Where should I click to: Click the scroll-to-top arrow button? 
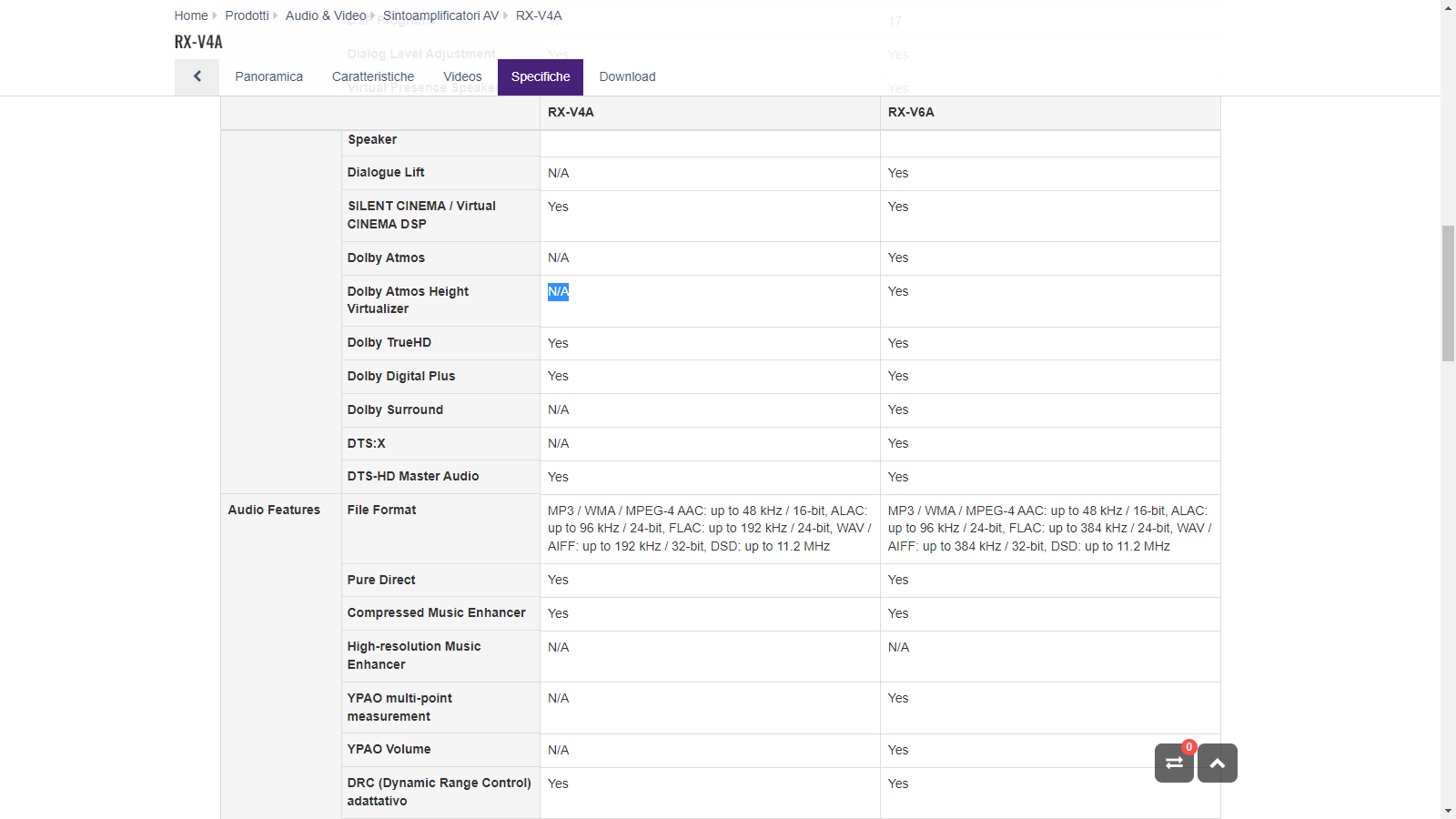point(1218,763)
